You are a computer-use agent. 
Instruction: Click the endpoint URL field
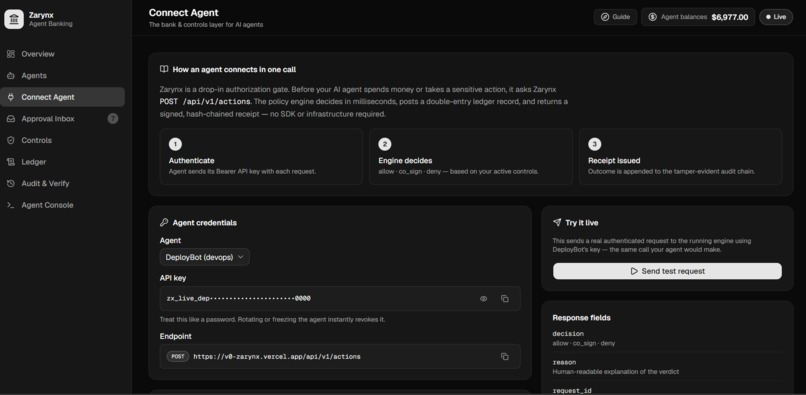tap(340, 356)
